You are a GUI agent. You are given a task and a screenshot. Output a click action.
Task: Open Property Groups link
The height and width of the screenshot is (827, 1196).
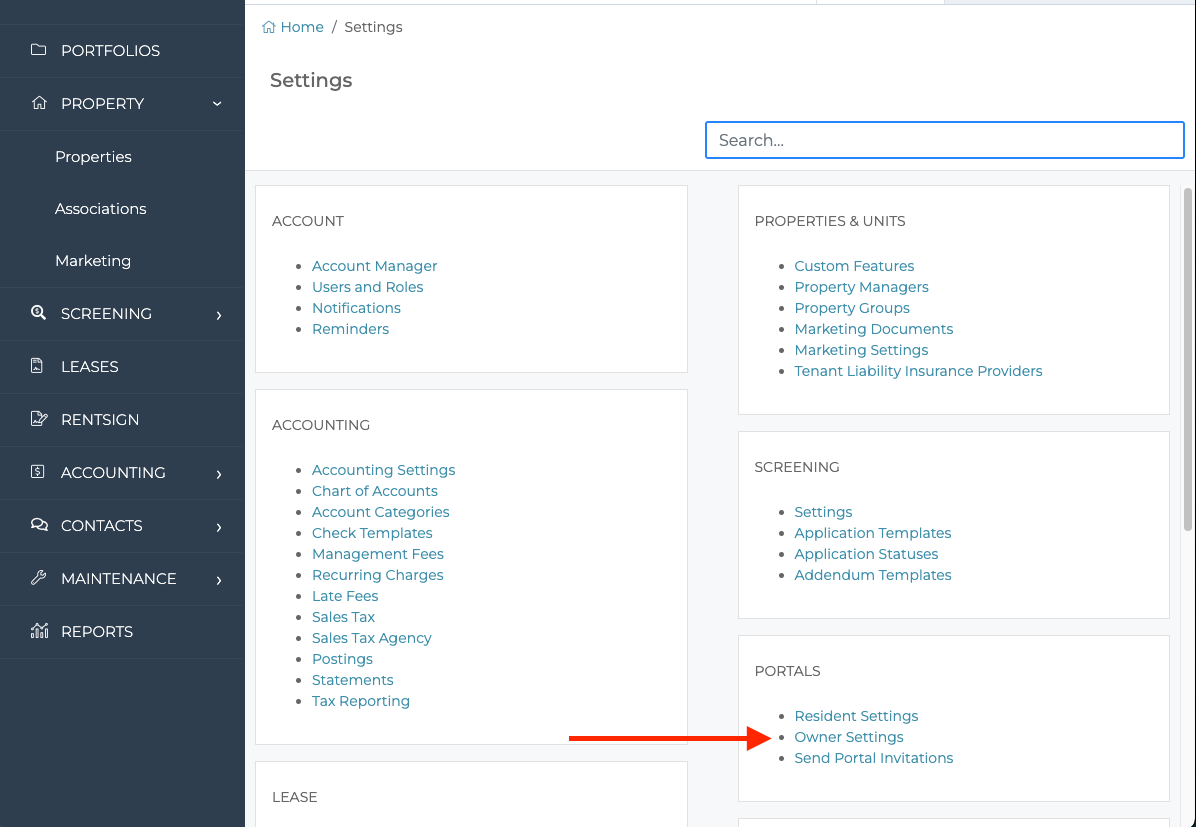852,308
